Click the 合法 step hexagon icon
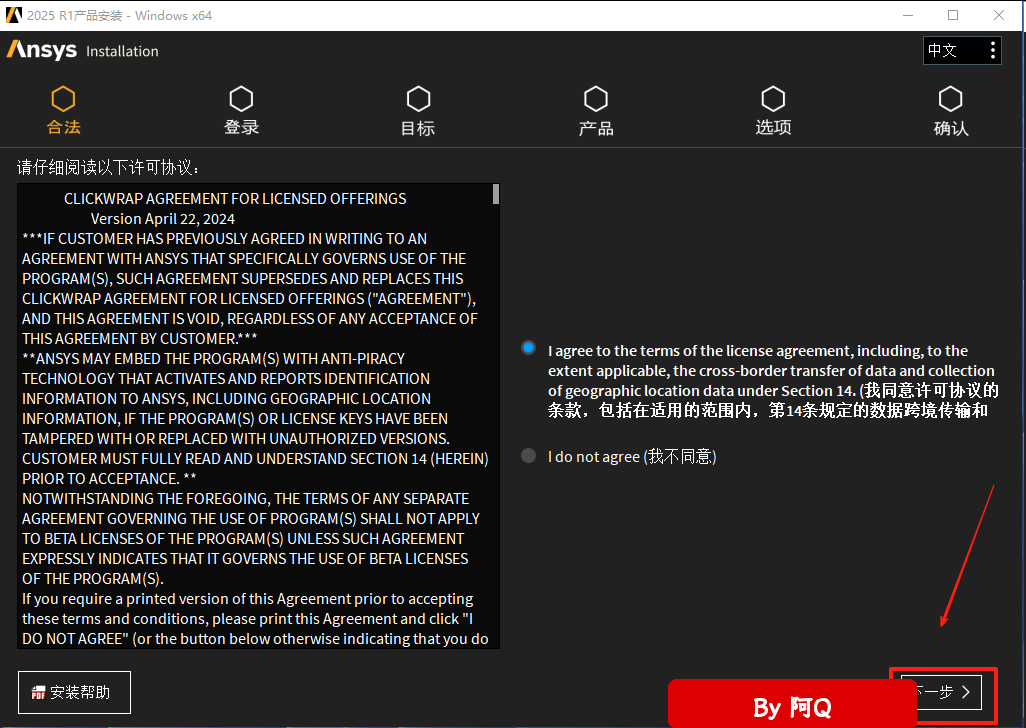The image size is (1026, 728). click(x=63, y=99)
